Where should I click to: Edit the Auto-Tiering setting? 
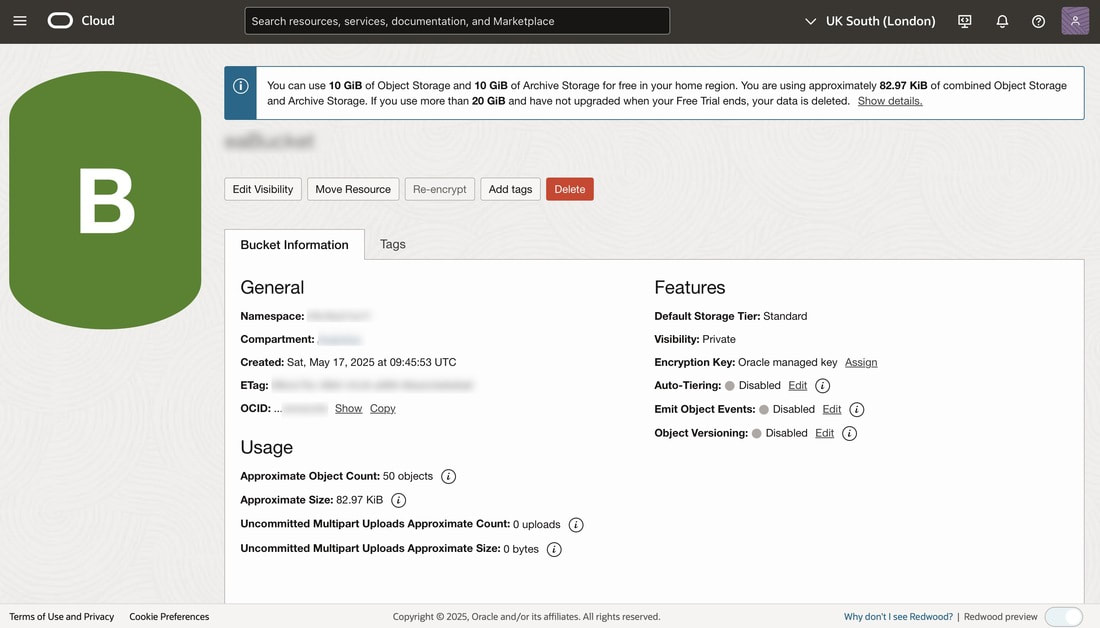point(798,386)
